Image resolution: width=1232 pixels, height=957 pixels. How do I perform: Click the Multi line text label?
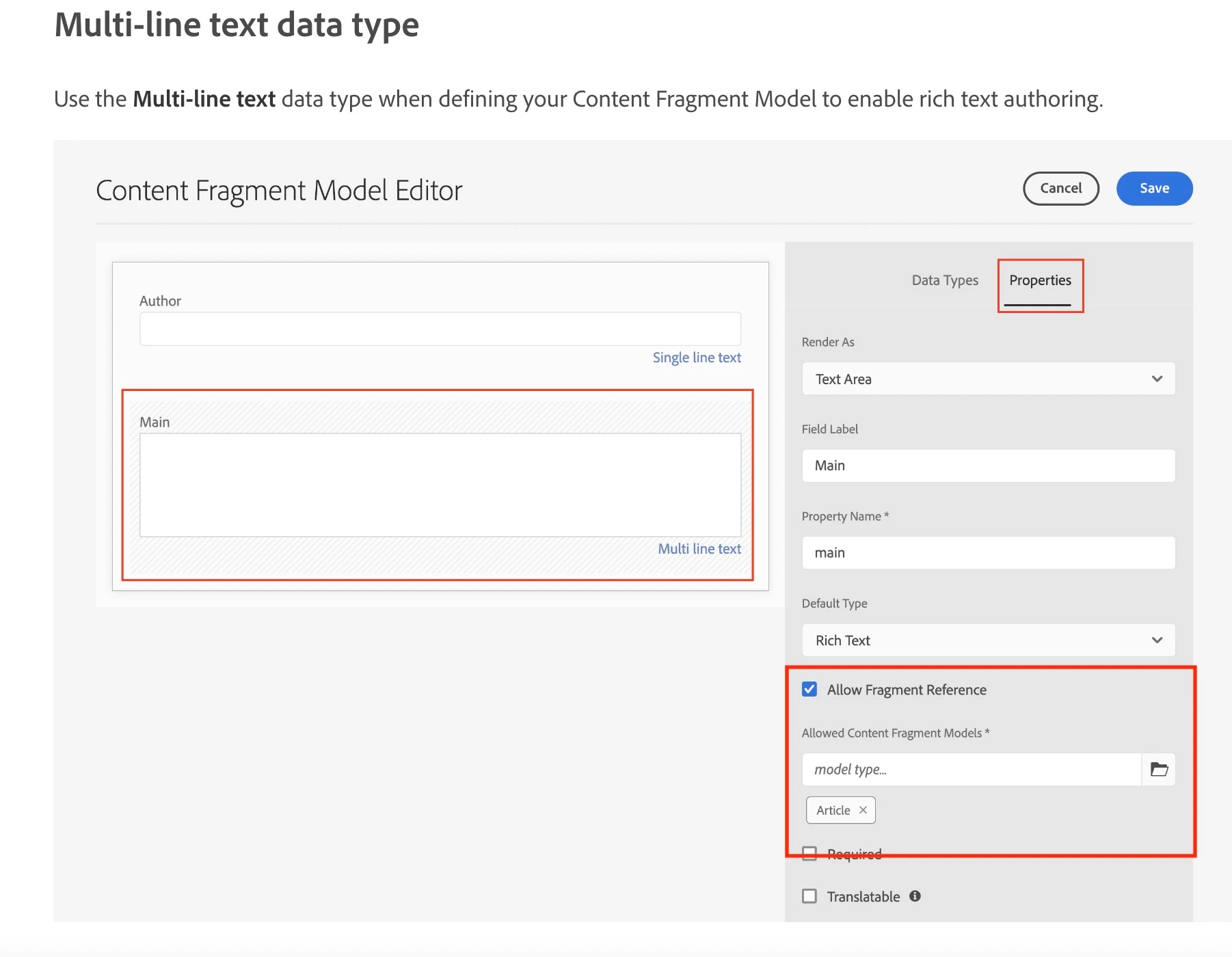pyautogui.click(x=699, y=549)
